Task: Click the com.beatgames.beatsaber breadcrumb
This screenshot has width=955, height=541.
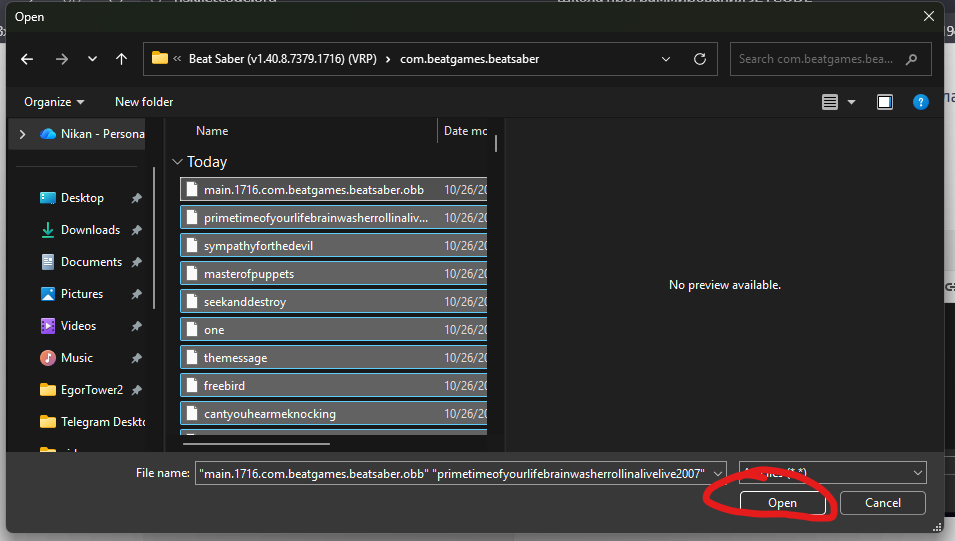Action: click(470, 59)
